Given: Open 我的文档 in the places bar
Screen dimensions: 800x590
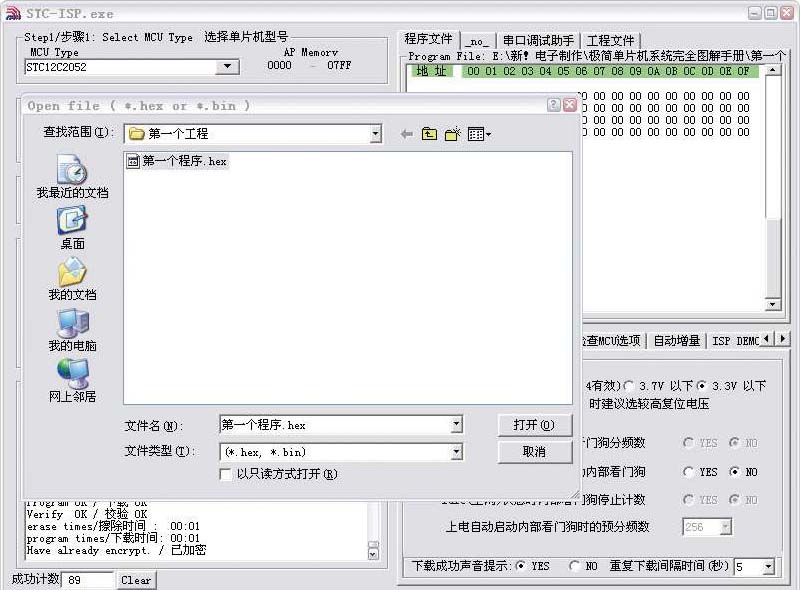Looking at the screenshot, I should tap(72, 279).
